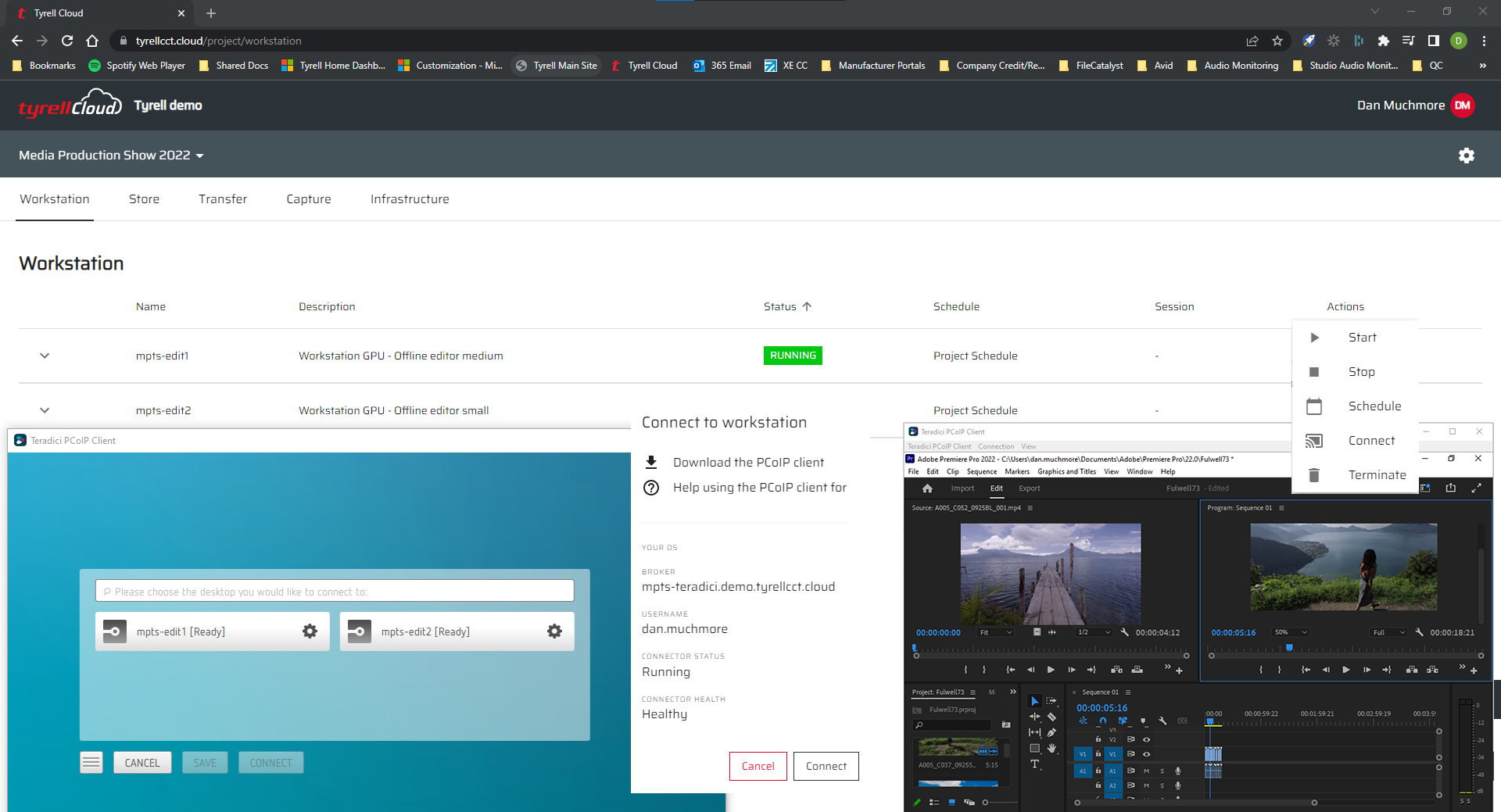The height and width of the screenshot is (812, 1501).
Task: Solo audio track A1
Action: click(1162, 771)
